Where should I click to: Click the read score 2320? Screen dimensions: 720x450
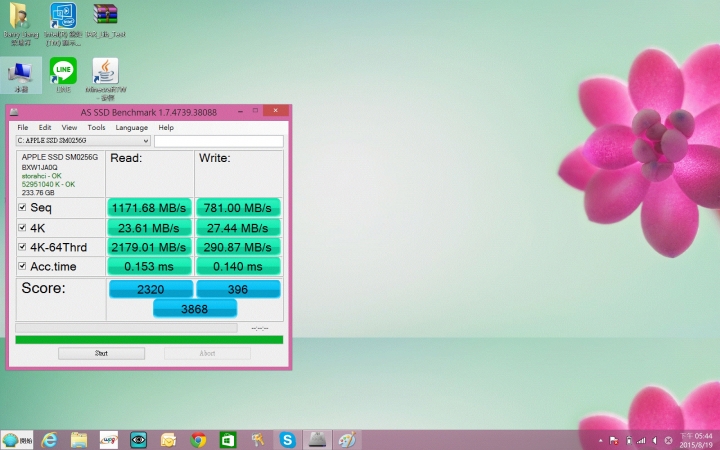click(x=151, y=289)
